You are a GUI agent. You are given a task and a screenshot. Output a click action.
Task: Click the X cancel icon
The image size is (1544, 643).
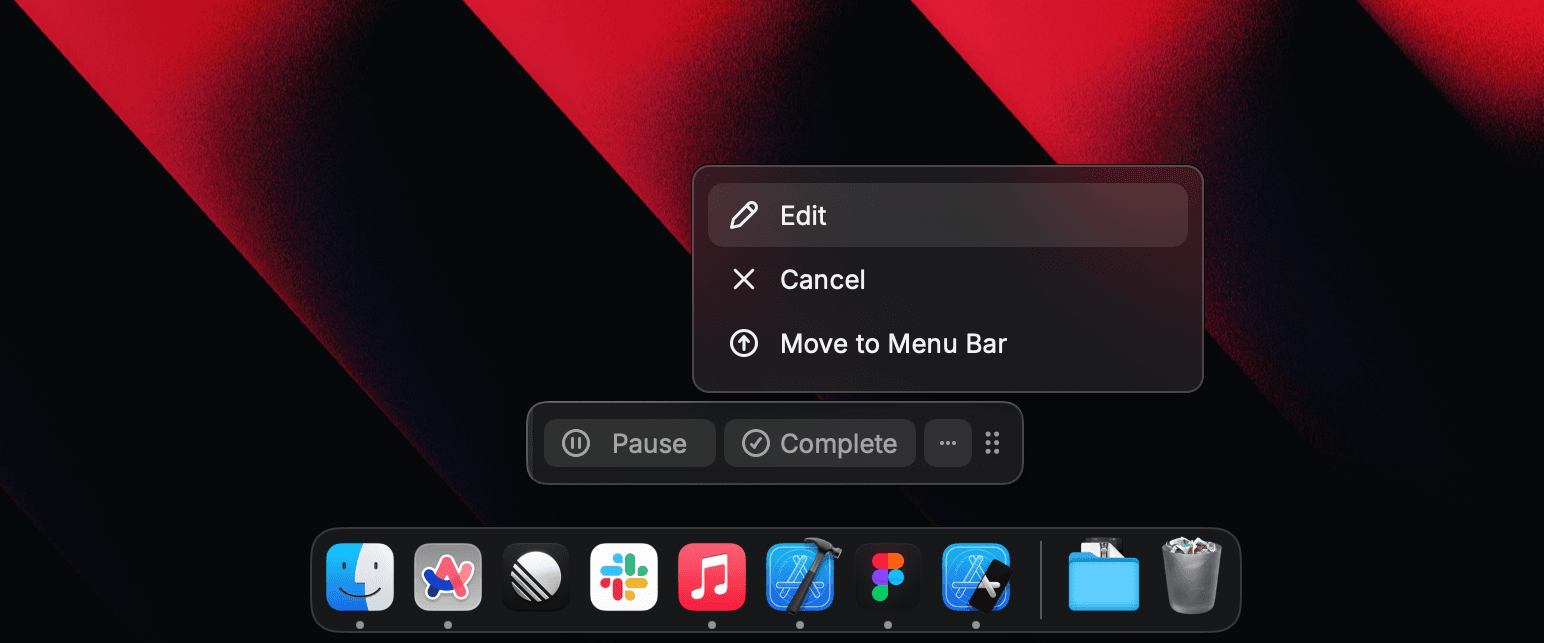coord(744,279)
